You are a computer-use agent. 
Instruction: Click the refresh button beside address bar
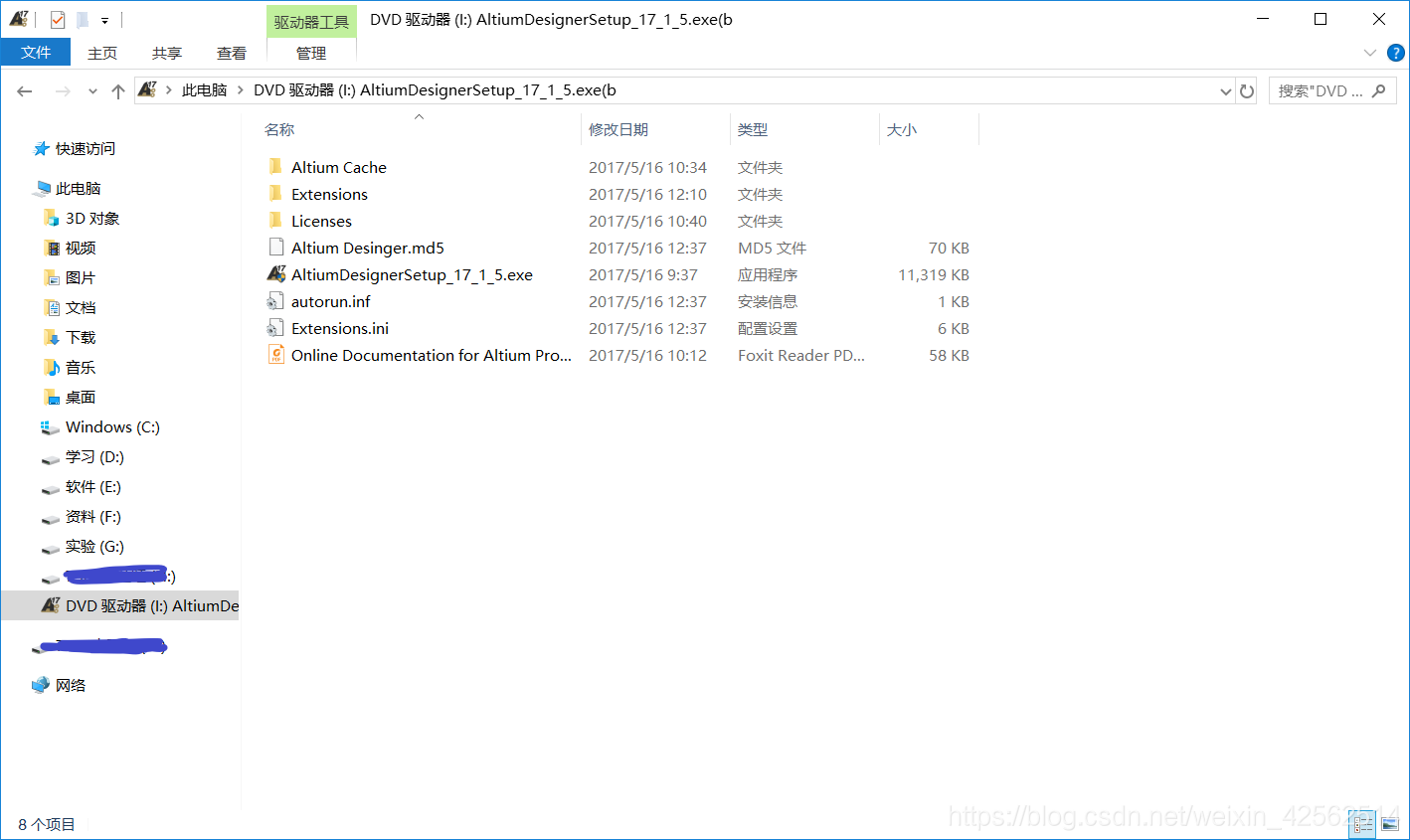coord(1247,90)
